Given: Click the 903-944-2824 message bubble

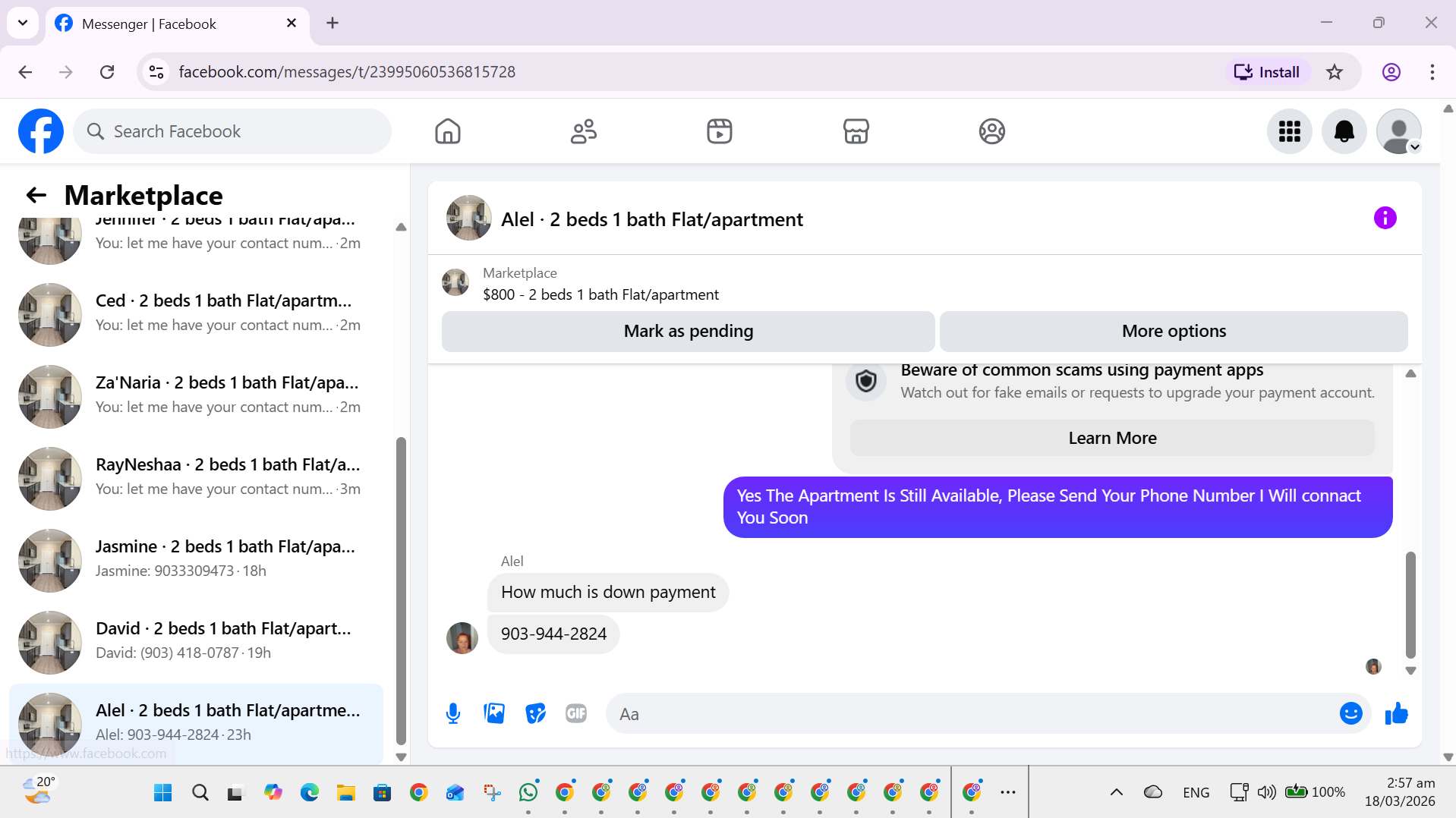Looking at the screenshot, I should click(553, 634).
